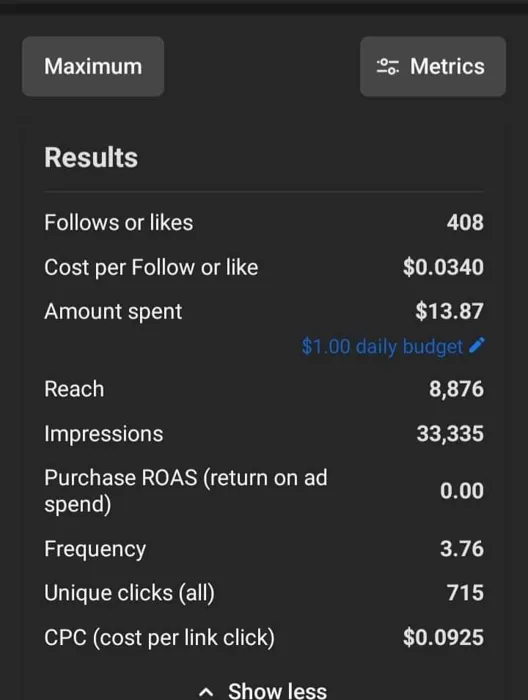Tap the 0.00 Purchase ROAS value
This screenshot has height=700, width=528.
point(461,491)
